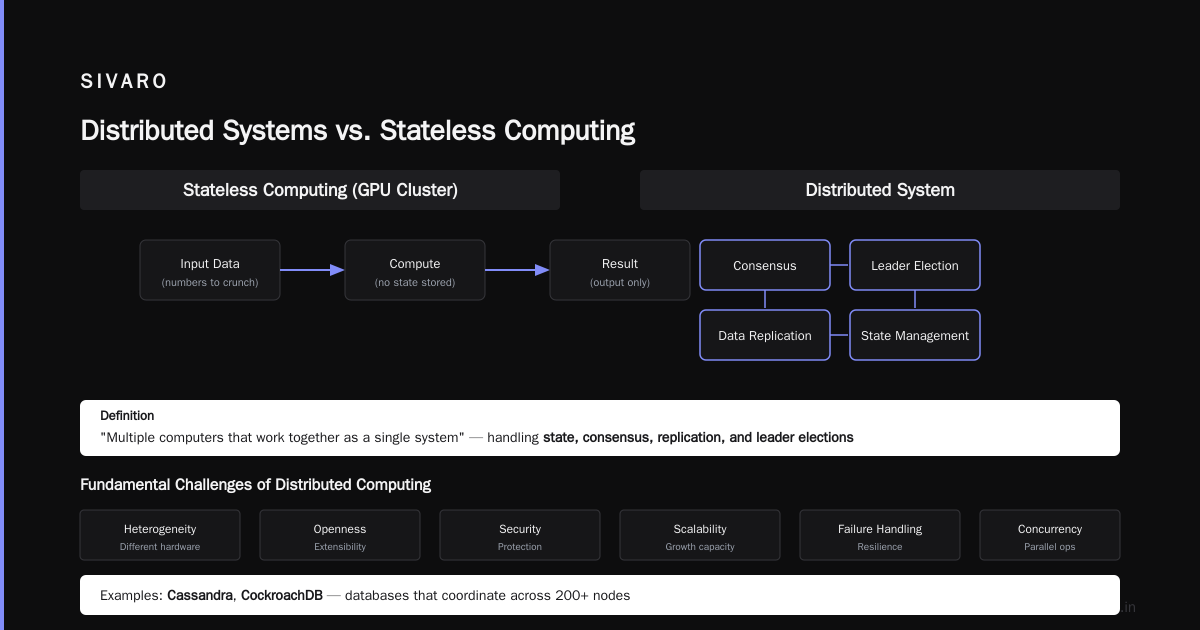Click bold text state, consensus, replication, and leader elections
This screenshot has height=630, width=1200.
click(x=698, y=437)
